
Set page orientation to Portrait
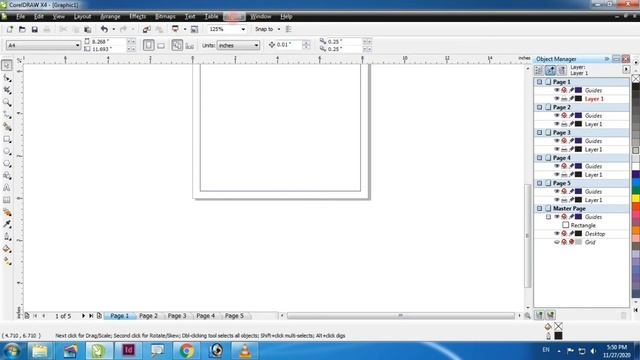149,45
